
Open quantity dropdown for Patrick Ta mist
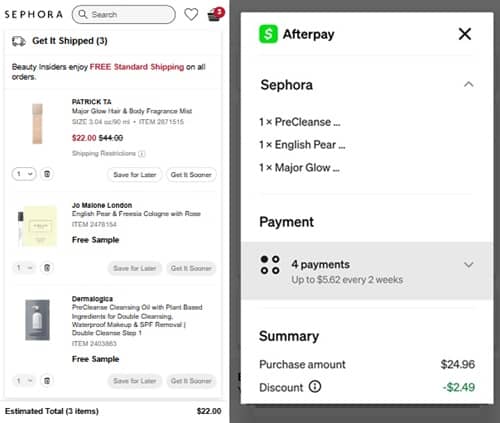point(24,174)
